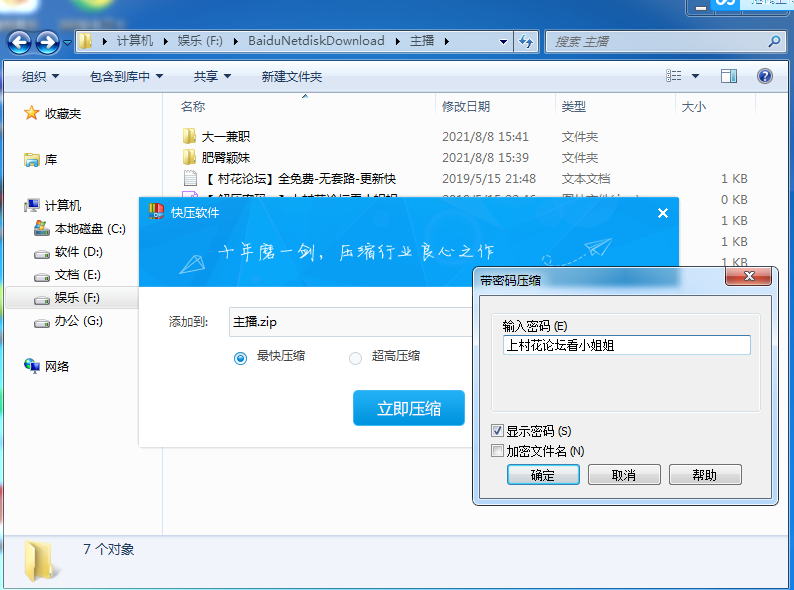Click the 名称 column header
Image resolution: width=794 pixels, height=590 pixels.
(193, 106)
